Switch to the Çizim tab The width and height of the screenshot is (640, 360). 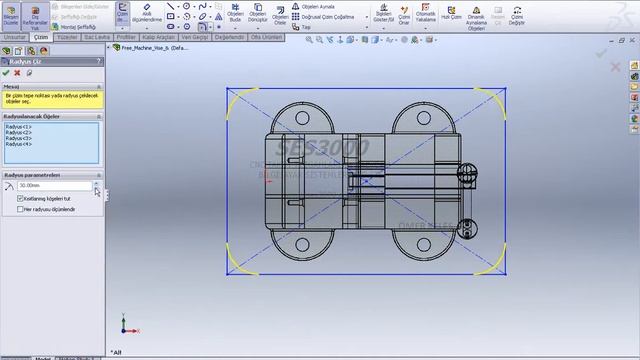click(41, 37)
